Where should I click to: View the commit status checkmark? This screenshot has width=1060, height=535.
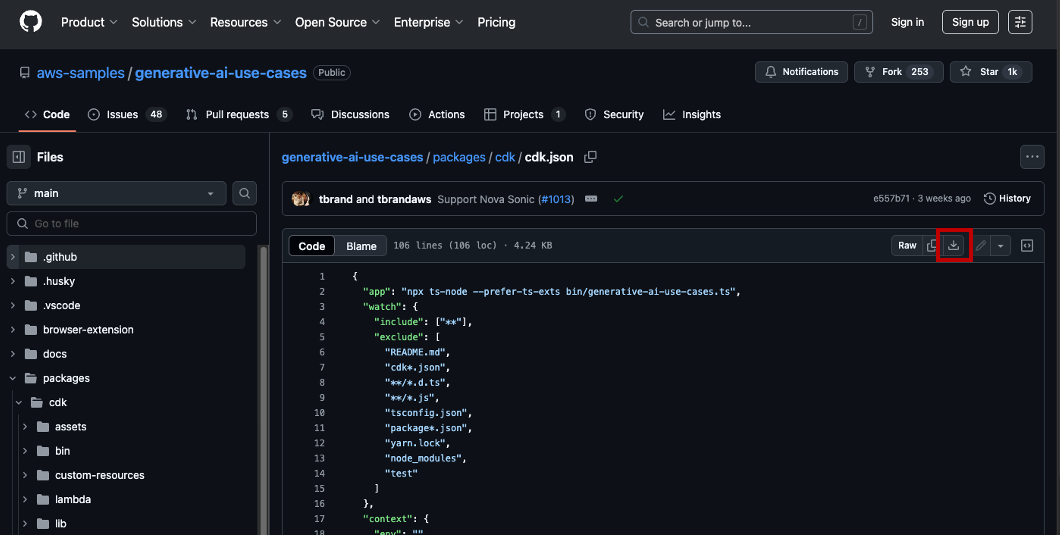[x=618, y=199]
